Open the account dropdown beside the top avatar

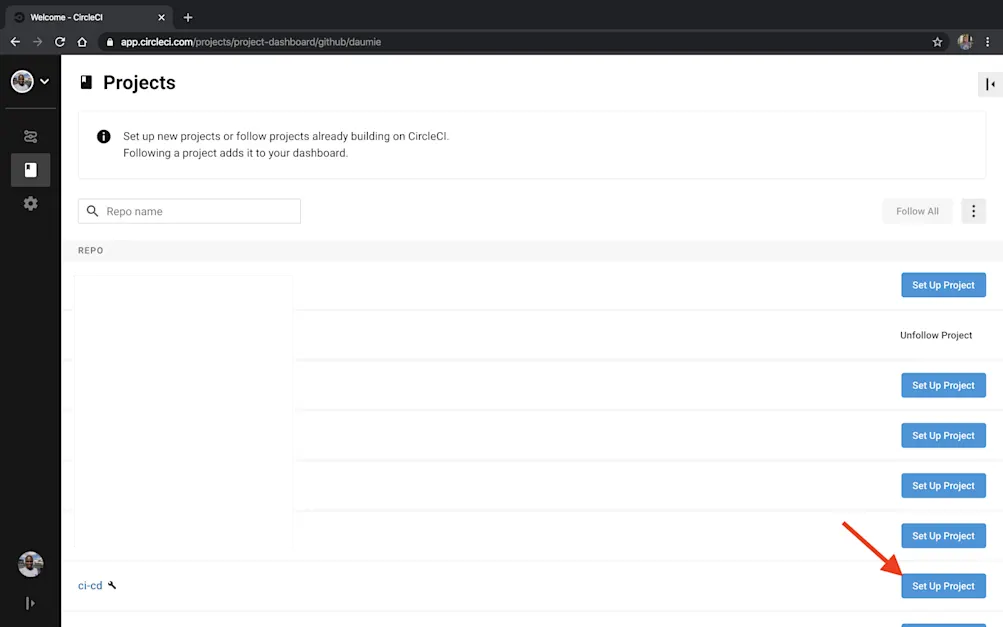pos(44,81)
